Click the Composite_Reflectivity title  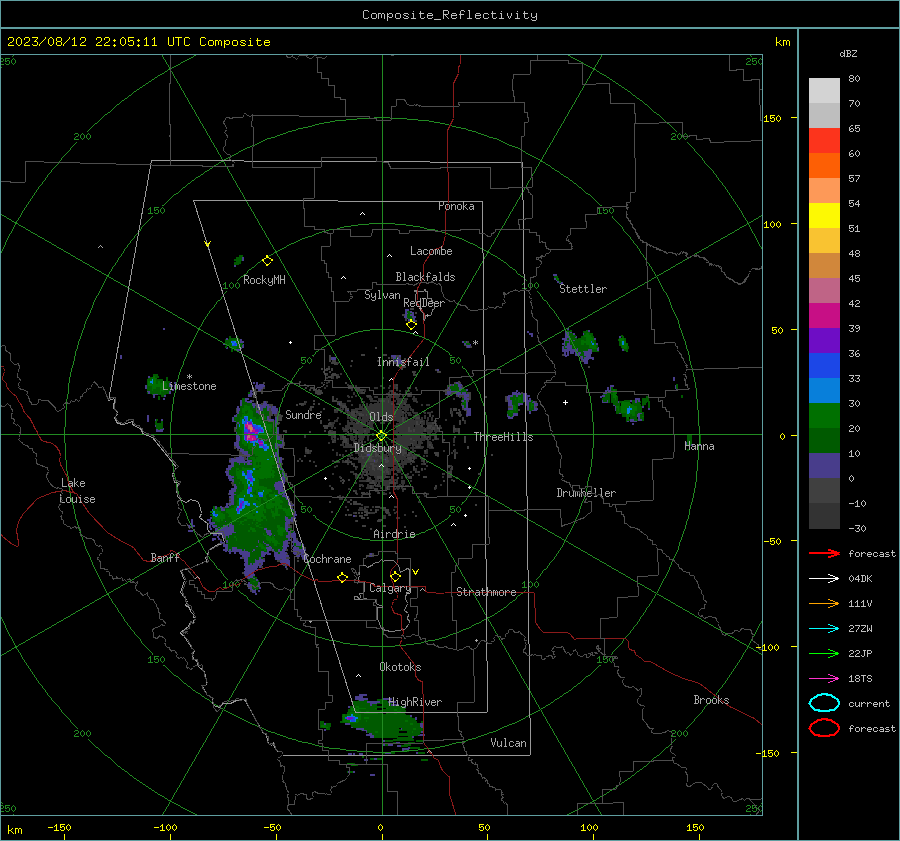coord(449,15)
